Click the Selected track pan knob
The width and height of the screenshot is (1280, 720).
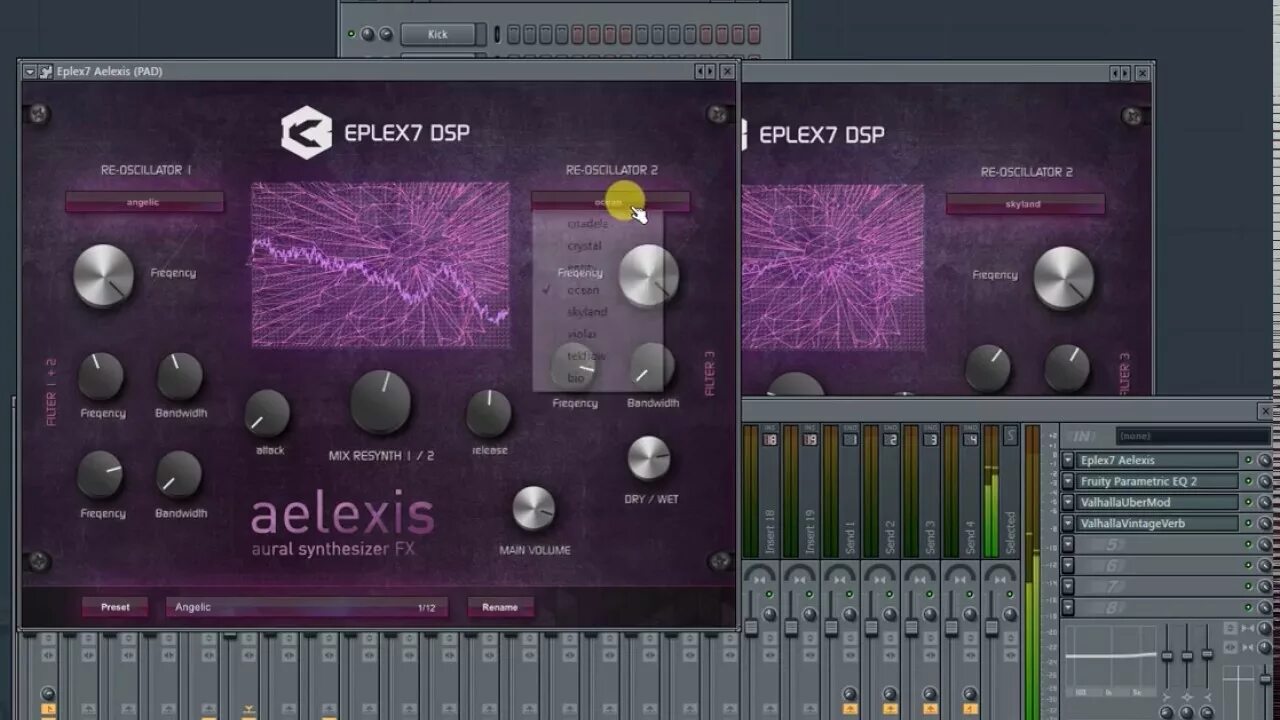coord(1009,615)
